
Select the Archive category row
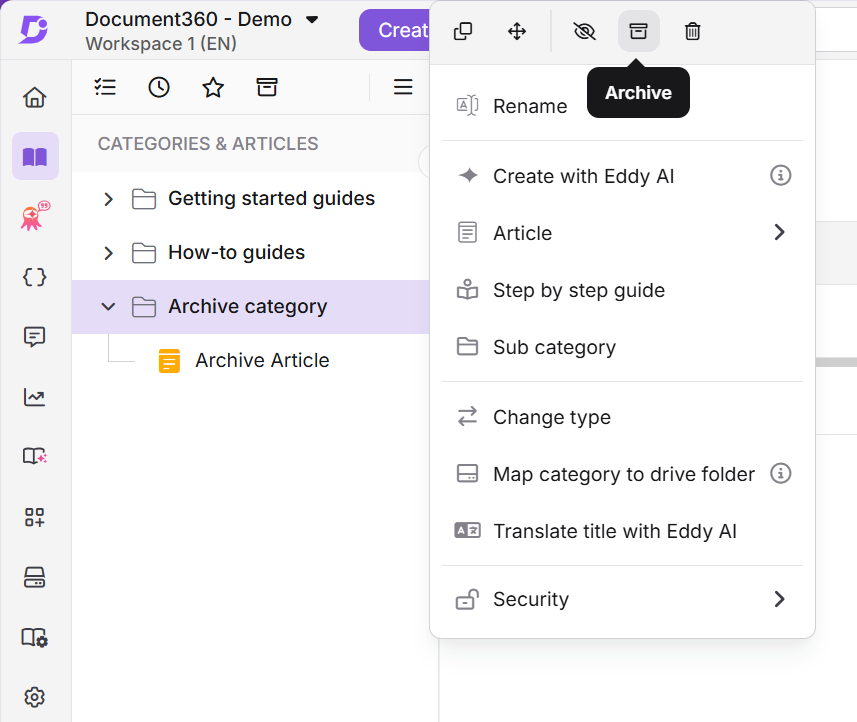250,307
